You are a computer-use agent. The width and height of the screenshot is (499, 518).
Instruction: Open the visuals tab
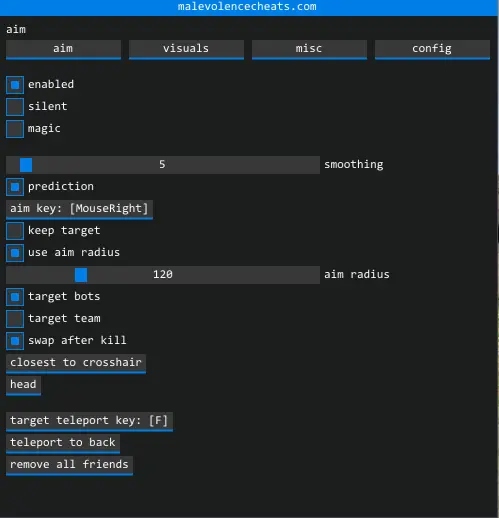(186, 49)
